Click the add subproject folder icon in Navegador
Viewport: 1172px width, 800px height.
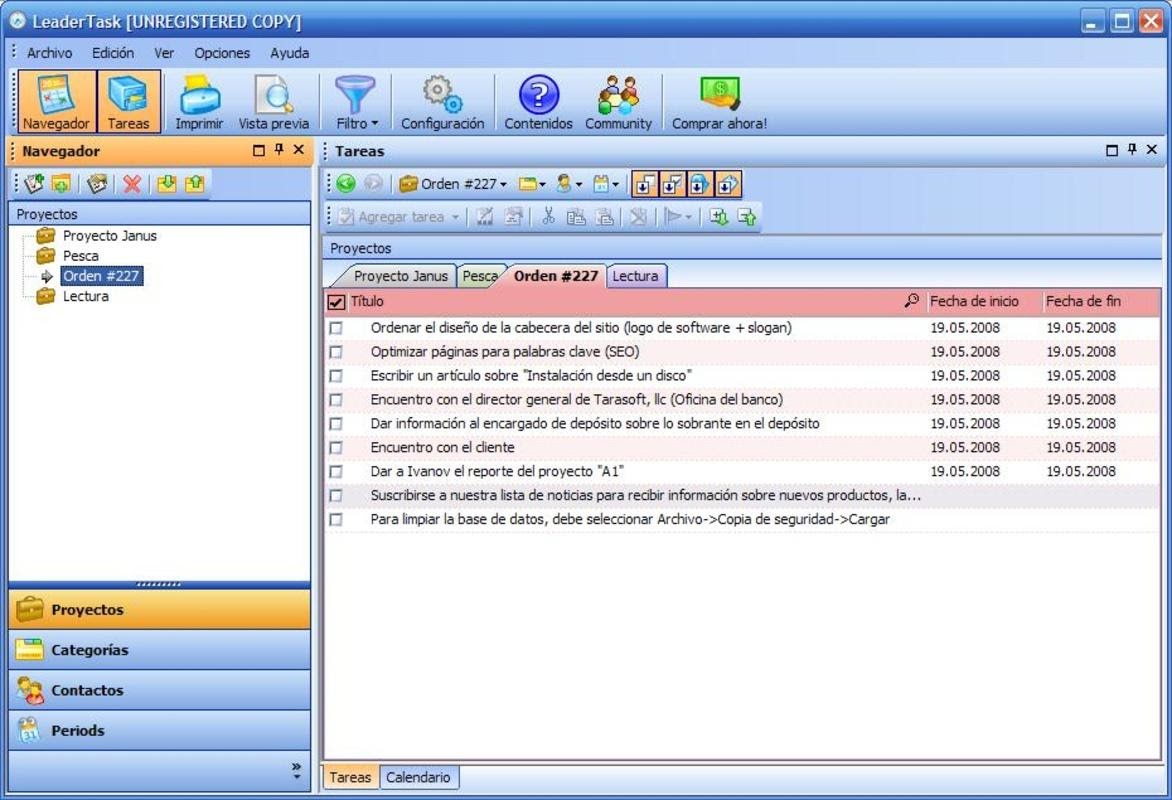(61, 184)
